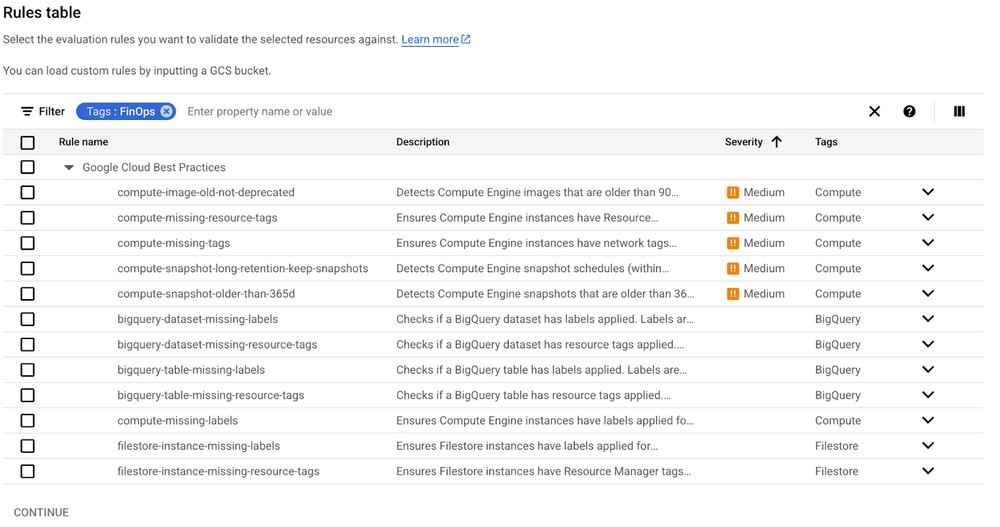The height and width of the screenshot is (527, 1000).
Task: Open the Learn more link
Action: click(x=429, y=40)
